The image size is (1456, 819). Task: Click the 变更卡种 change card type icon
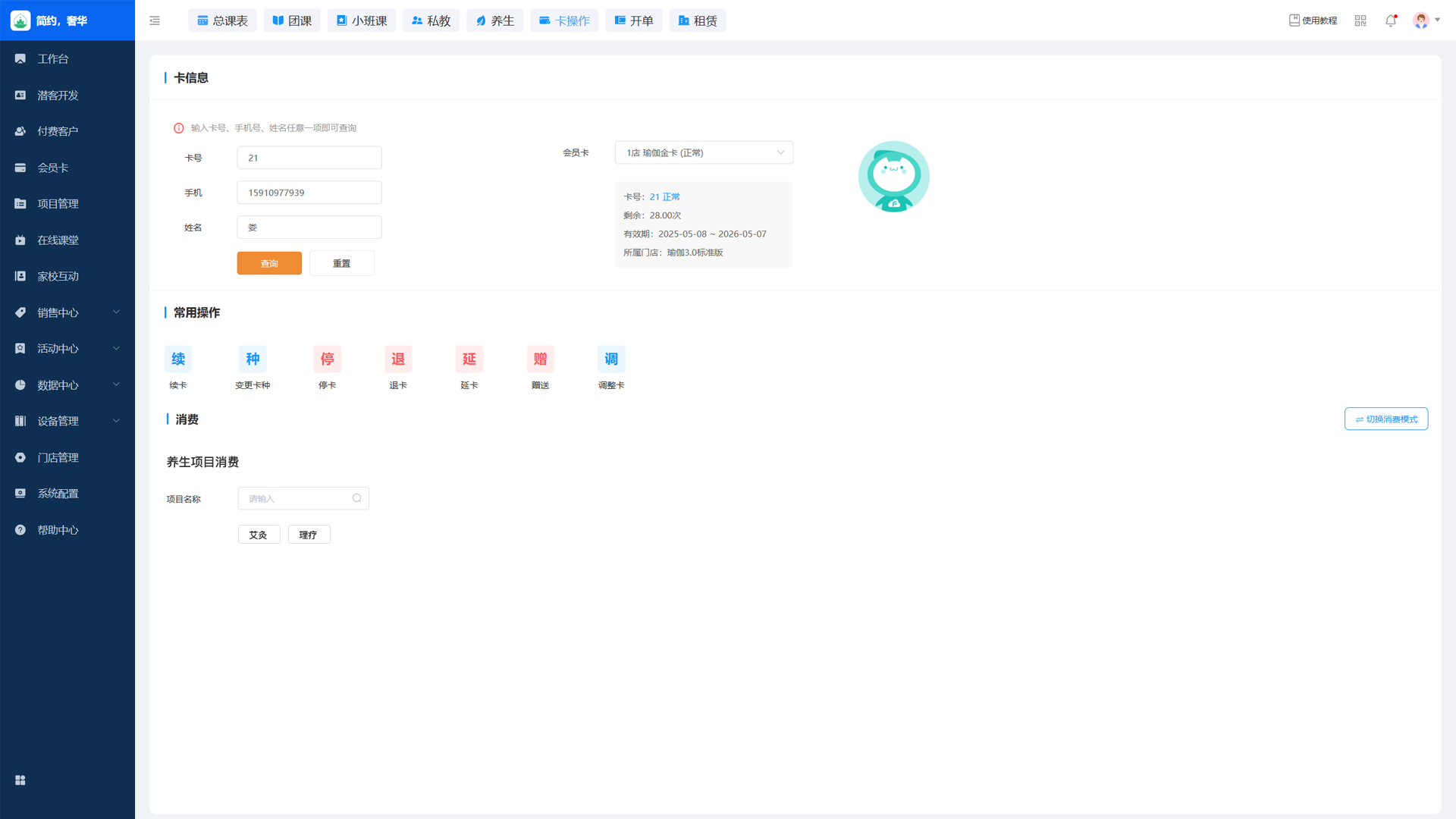(253, 359)
